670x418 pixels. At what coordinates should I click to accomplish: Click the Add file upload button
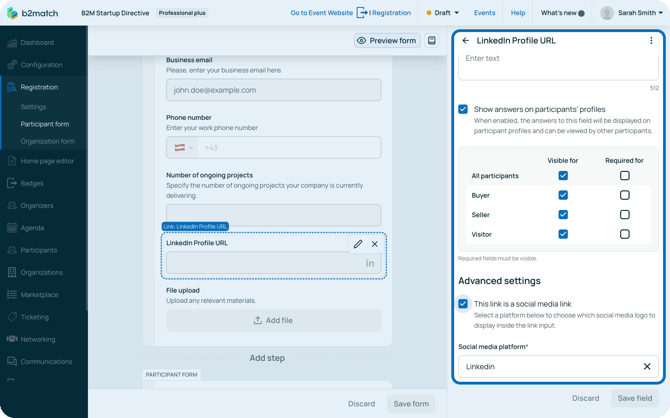[x=273, y=320]
